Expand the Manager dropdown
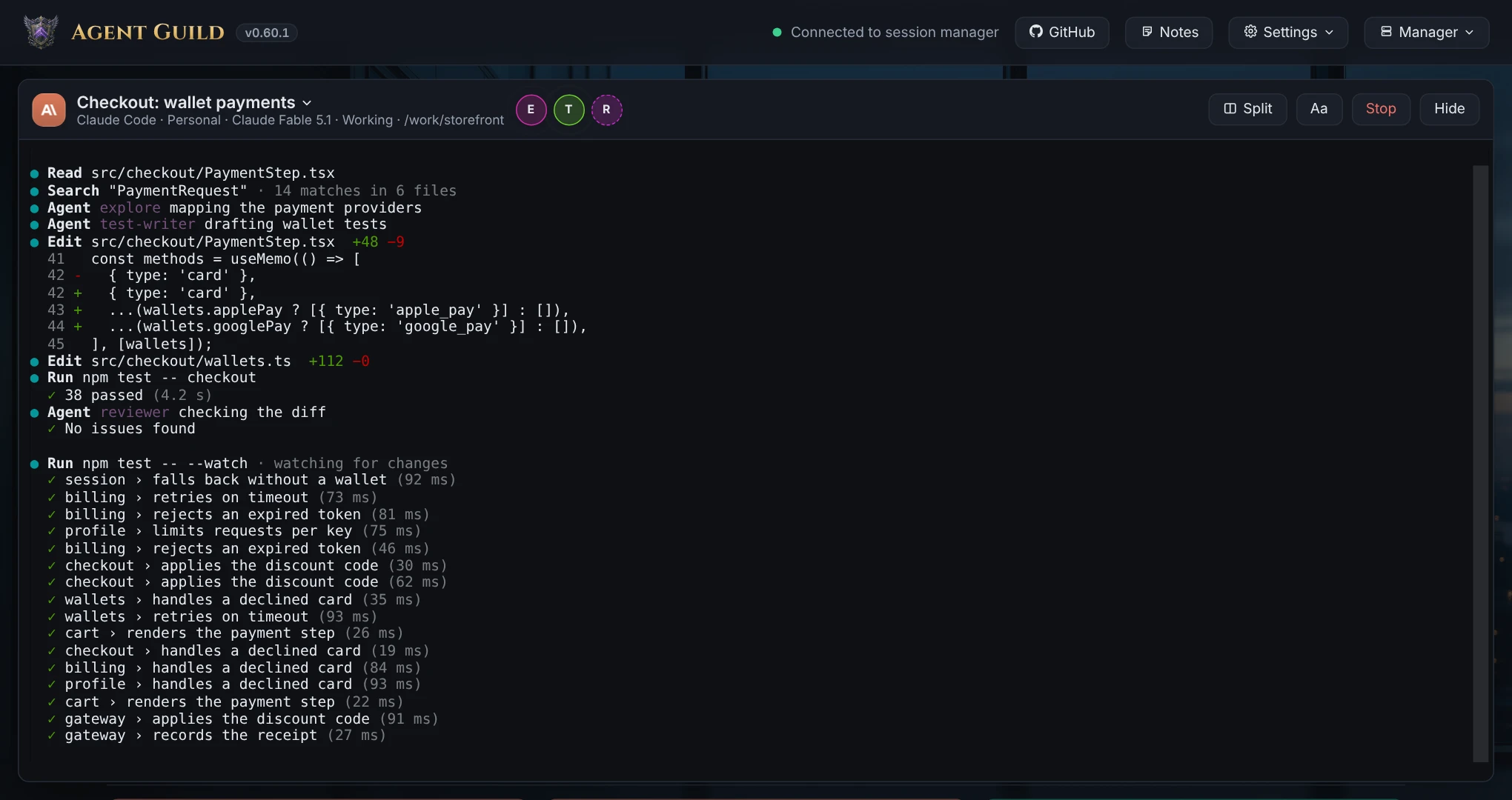Viewport: 1512px width, 800px height. [x=1427, y=33]
